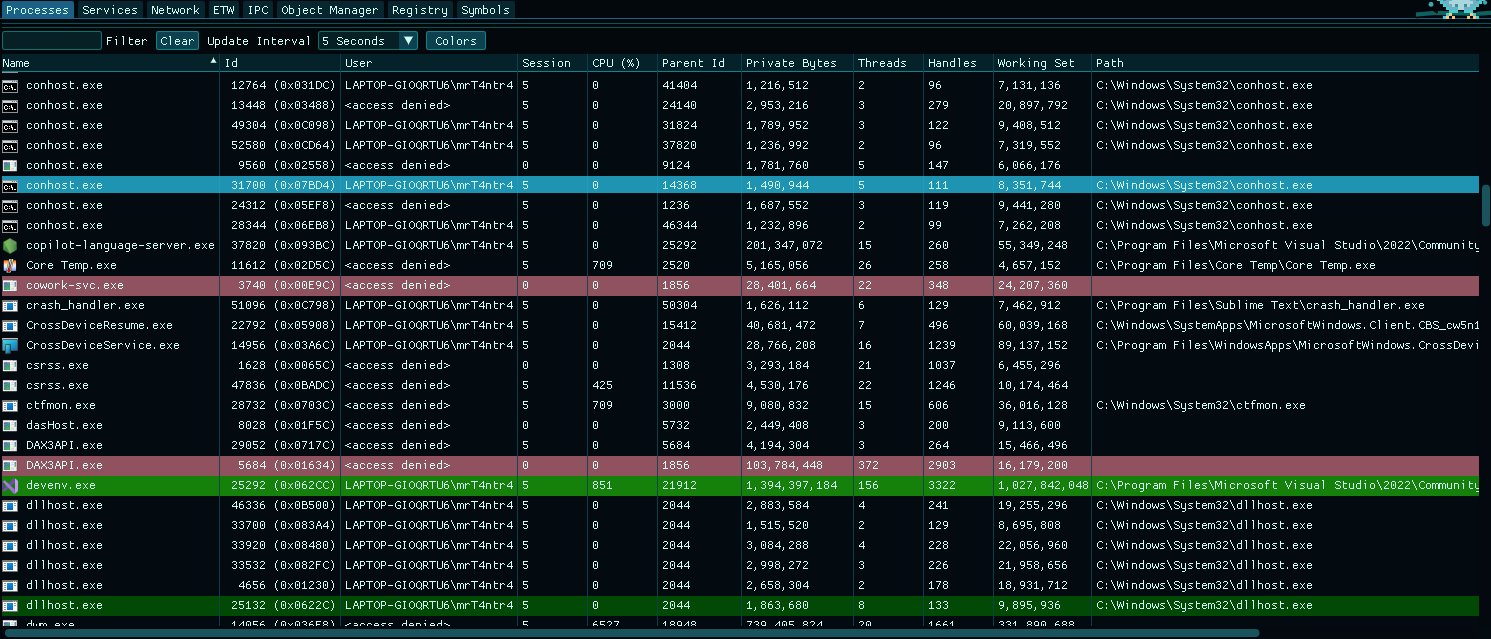
Task: Switch to the Registry tab
Action: pos(420,10)
